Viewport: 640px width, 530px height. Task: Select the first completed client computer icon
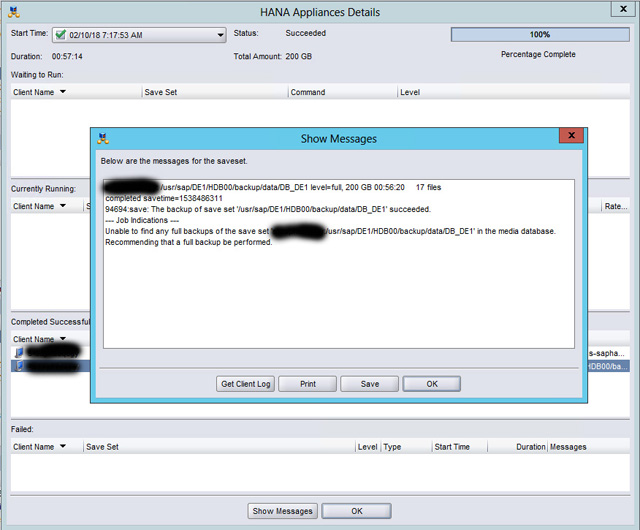point(19,352)
